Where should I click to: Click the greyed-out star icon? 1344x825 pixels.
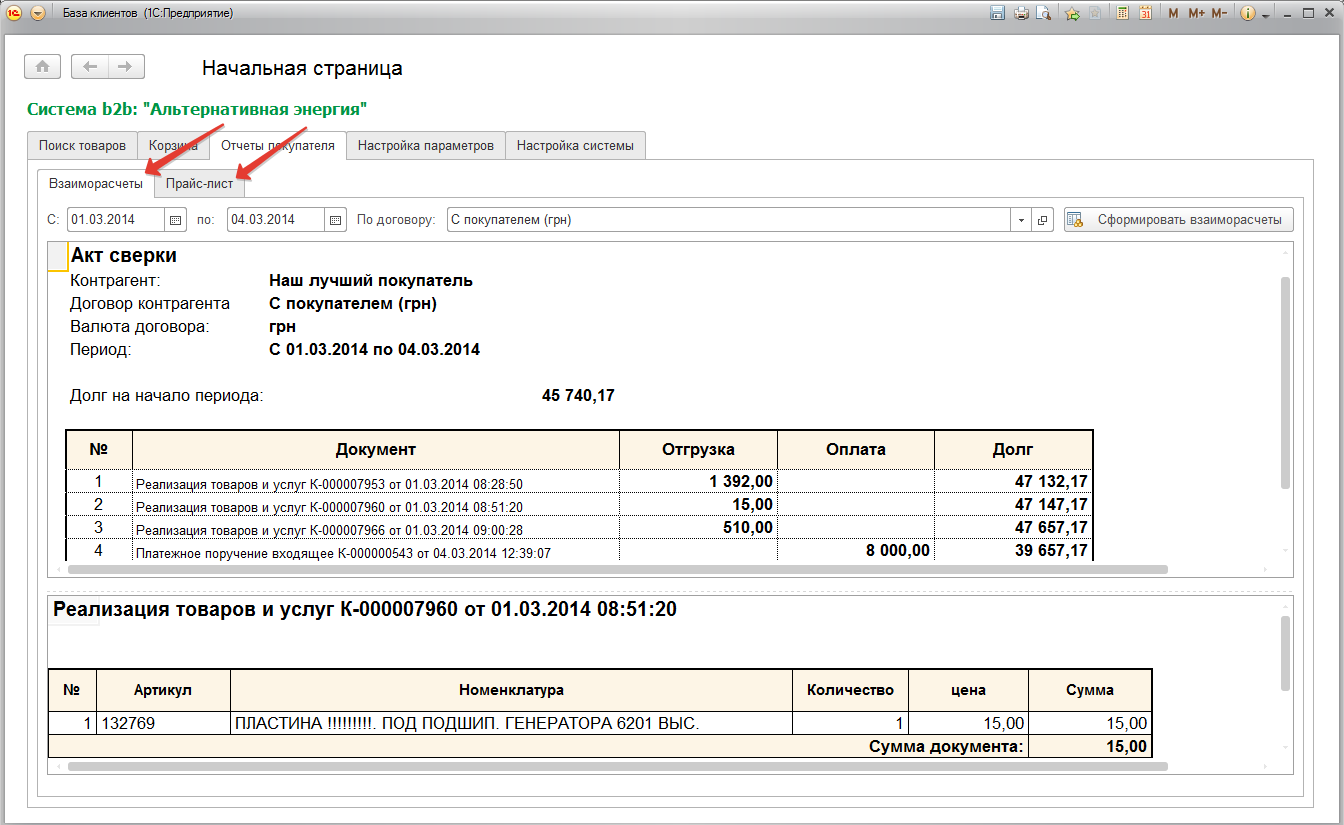tap(1096, 13)
